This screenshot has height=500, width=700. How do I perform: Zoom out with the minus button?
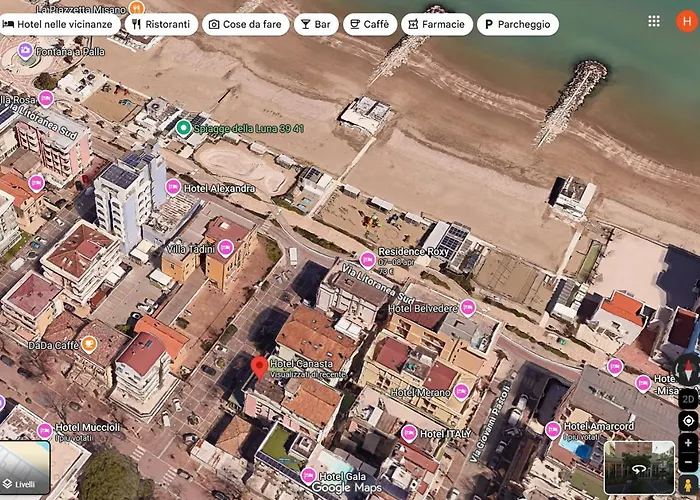(x=688, y=462)
